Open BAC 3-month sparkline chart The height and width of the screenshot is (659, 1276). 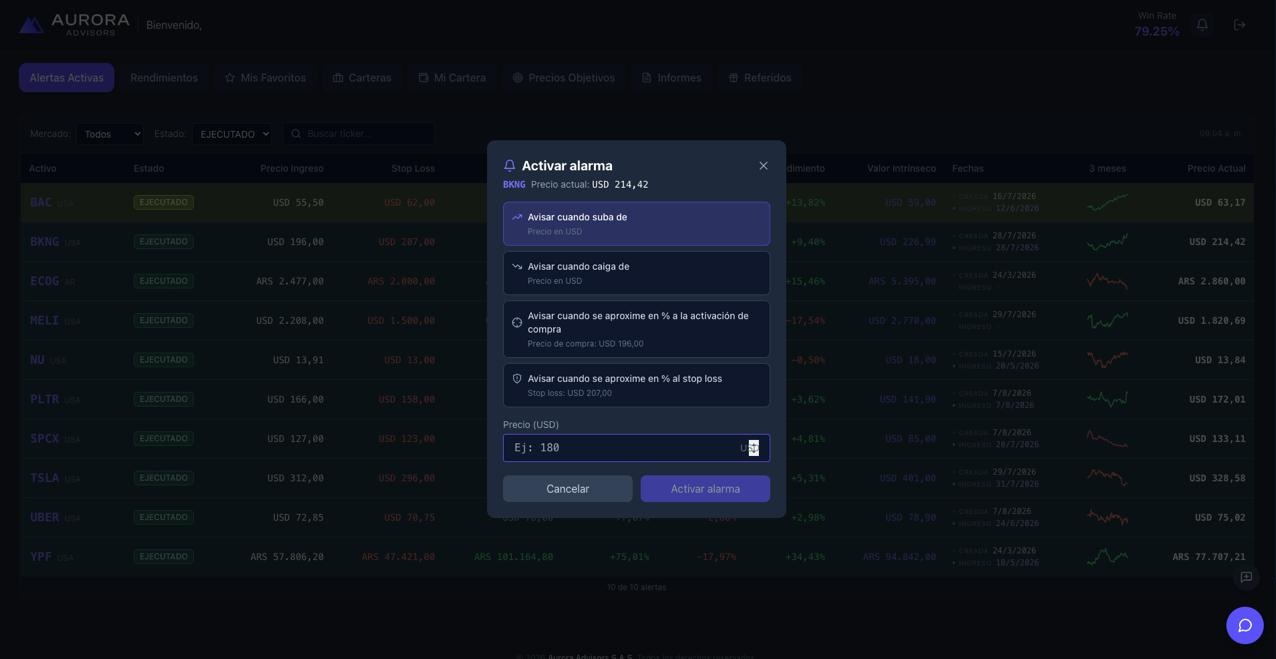(x=1107, y=202)
